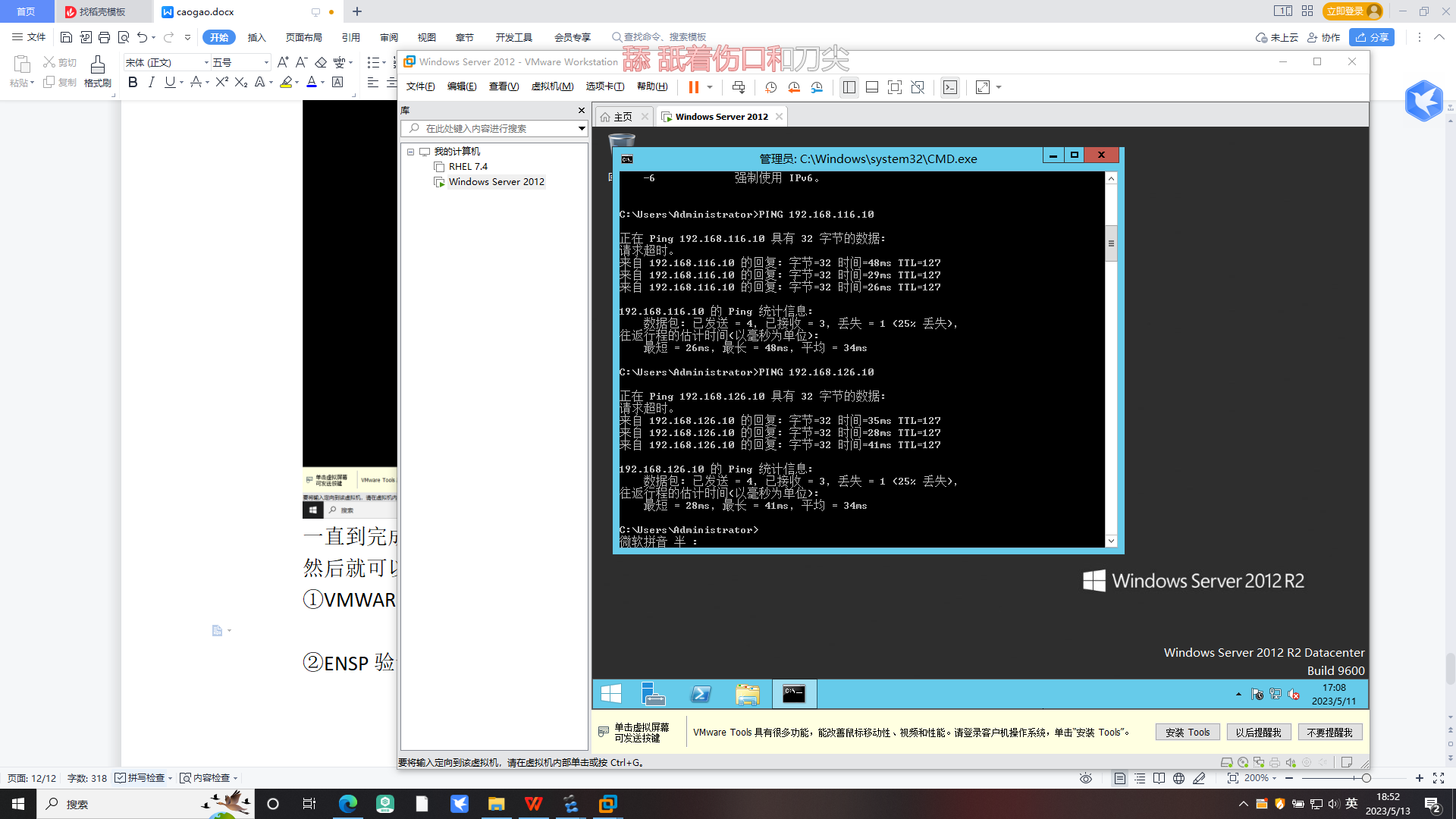Switch WPS to web layout view
The image size is (1456, 819).
(x=1179, y=778)
